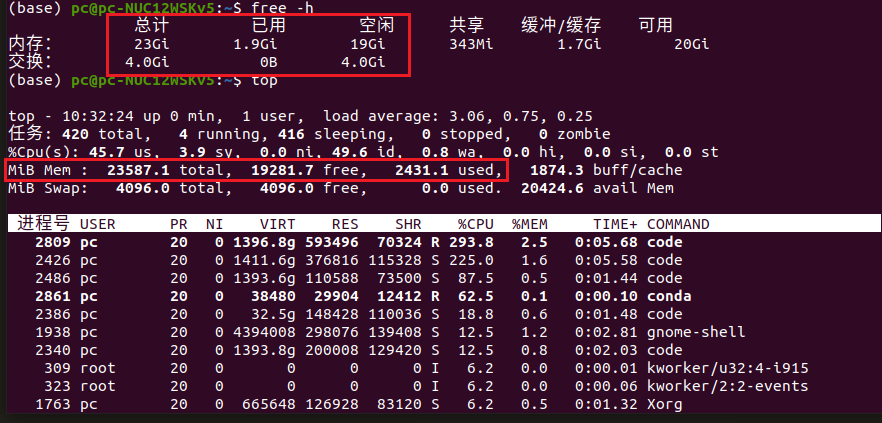
Task: Click the 420 total tasks value
Action: click(75, 134)
